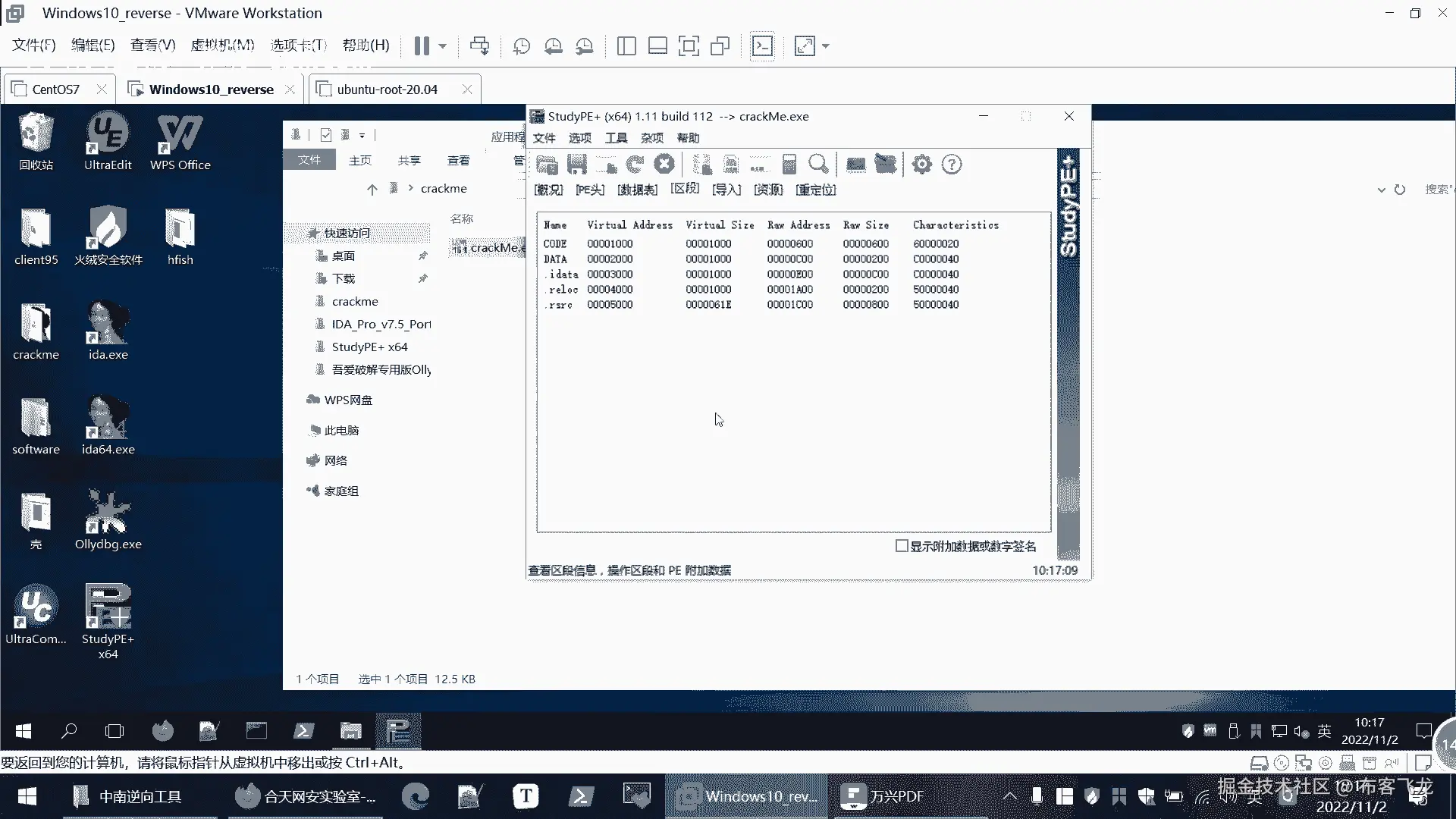
Task: Click the open file icon in StudyPE+ toolbar
Action: 547,165
